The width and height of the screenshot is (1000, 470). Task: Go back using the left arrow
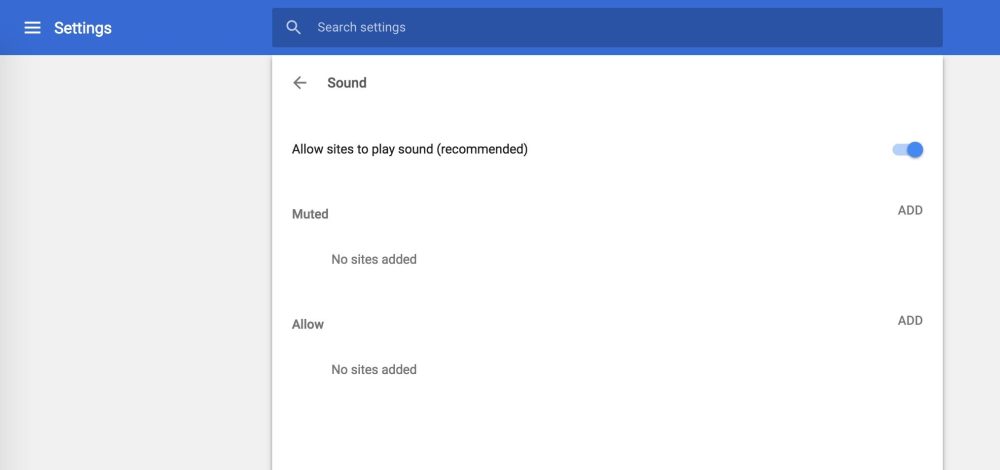(300, 83)
